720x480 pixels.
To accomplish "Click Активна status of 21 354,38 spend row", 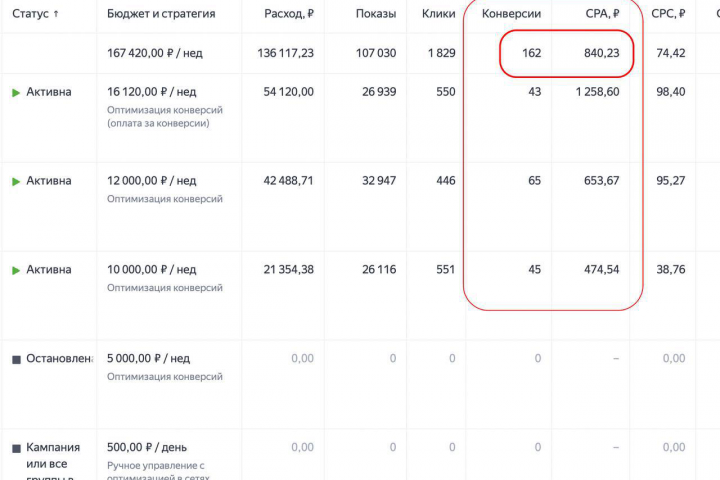I will [x=49, y=270].
